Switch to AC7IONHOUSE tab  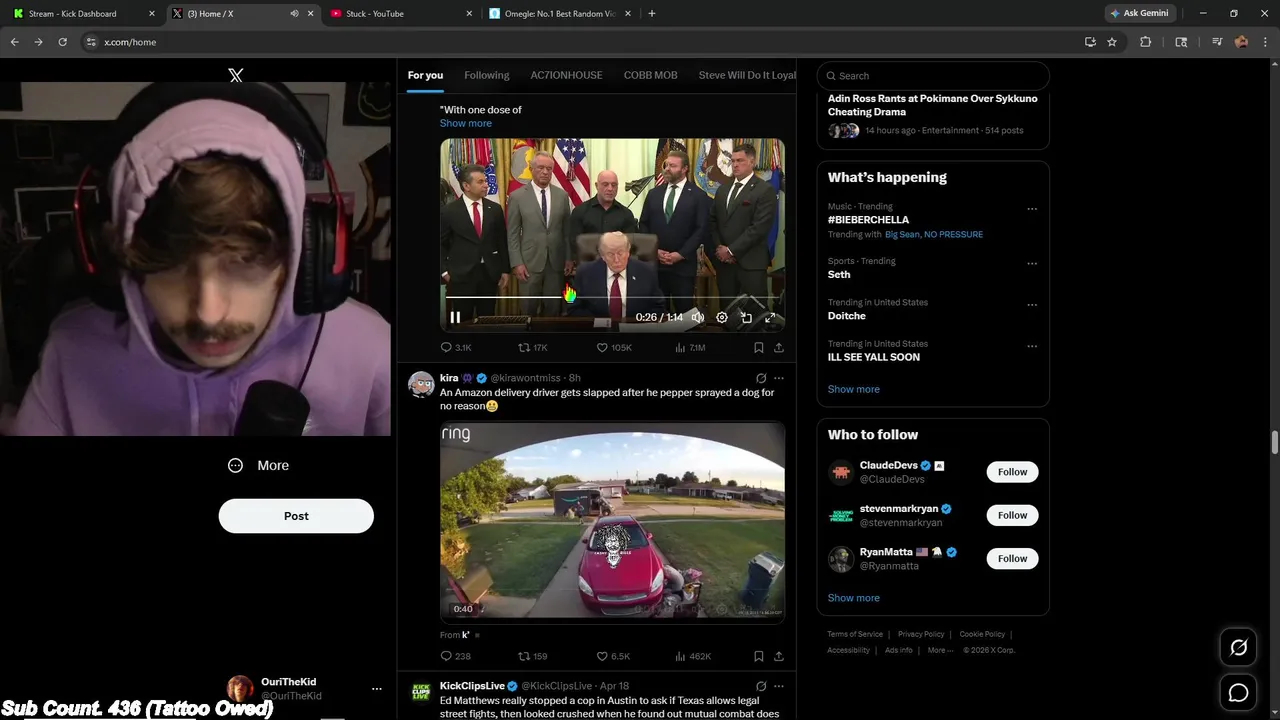(567, 75)
